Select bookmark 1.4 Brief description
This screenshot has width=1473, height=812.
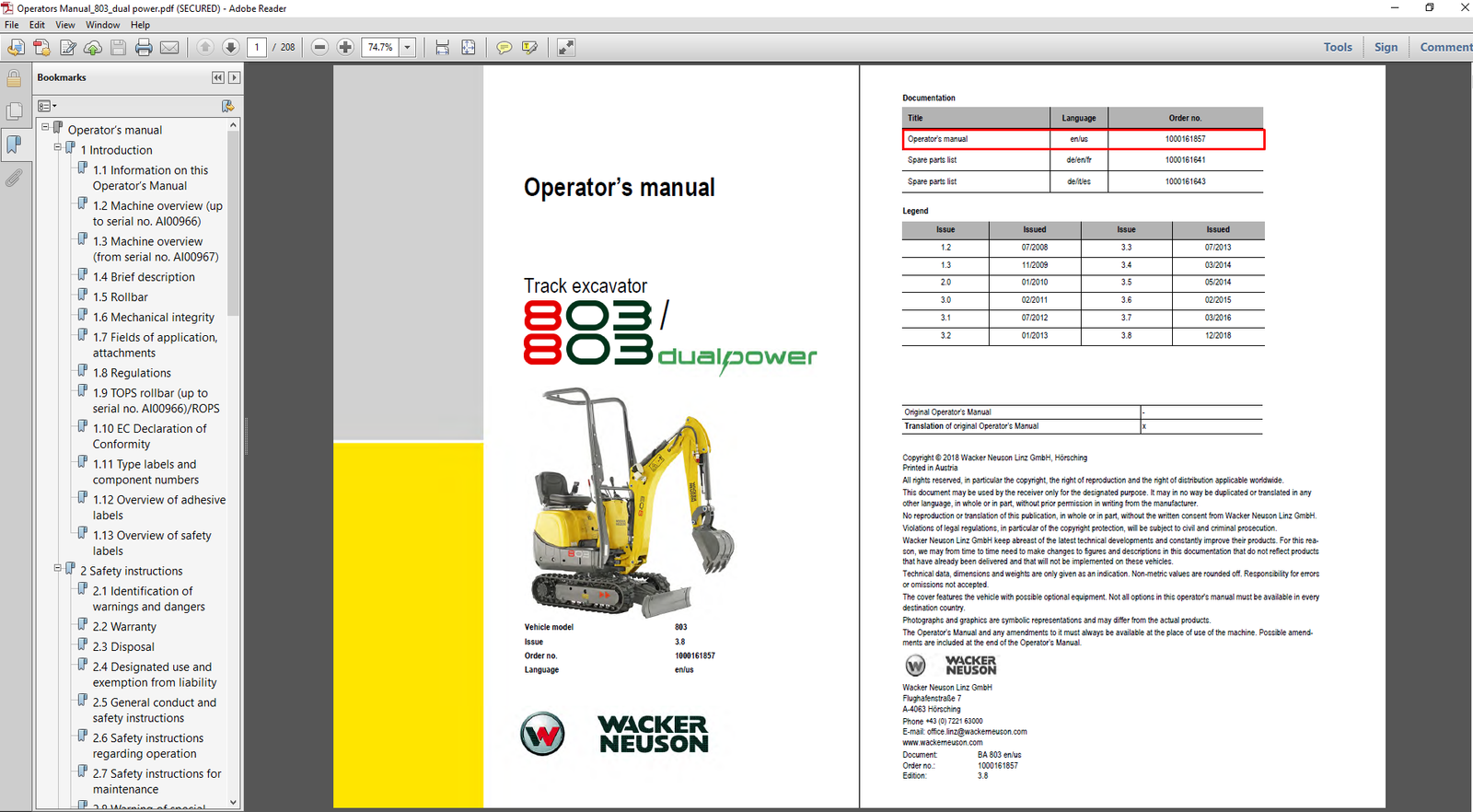click(x=144, y=277)
